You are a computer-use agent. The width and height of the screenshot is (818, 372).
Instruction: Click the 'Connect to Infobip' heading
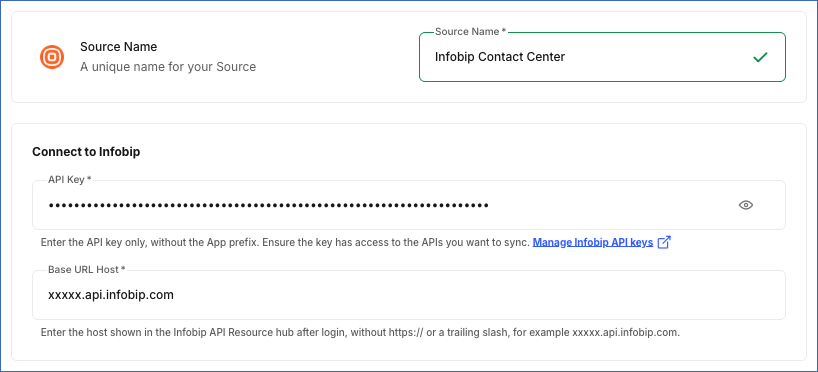point(86,152)
